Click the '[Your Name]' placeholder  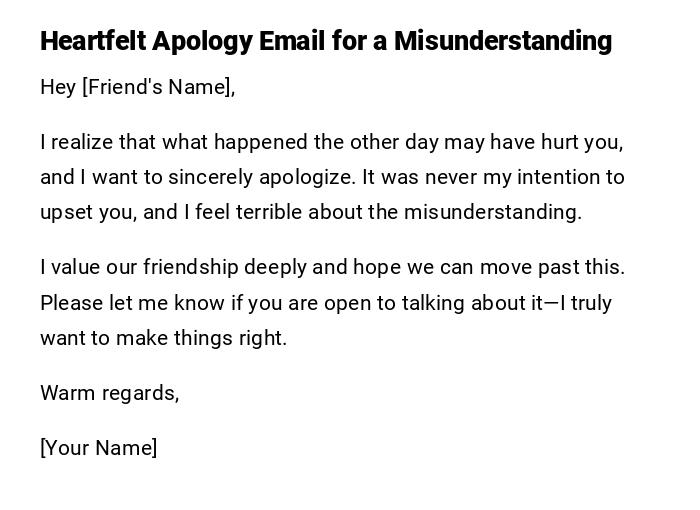[98, 448]
